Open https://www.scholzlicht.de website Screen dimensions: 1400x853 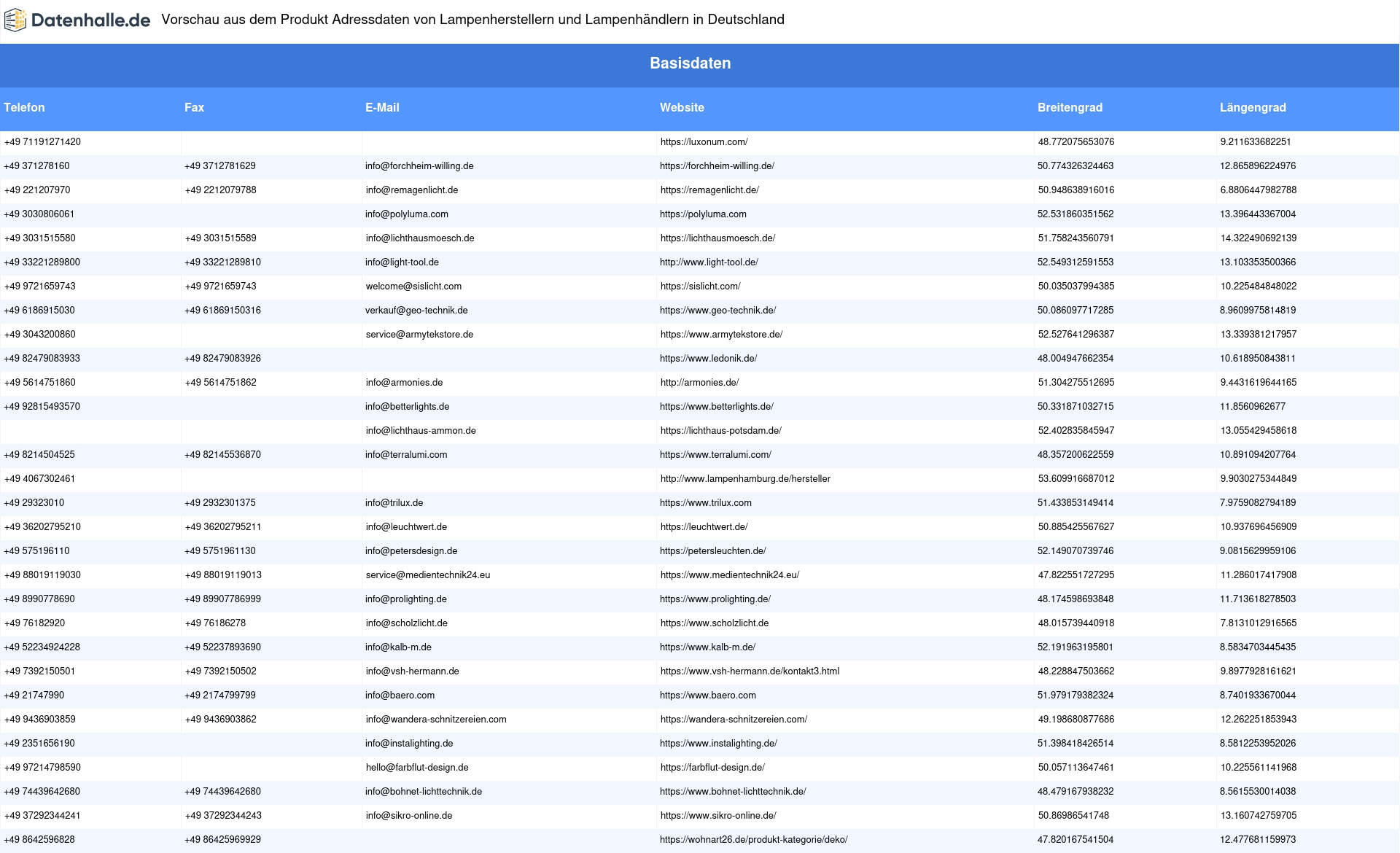click(x=714, y=623)
